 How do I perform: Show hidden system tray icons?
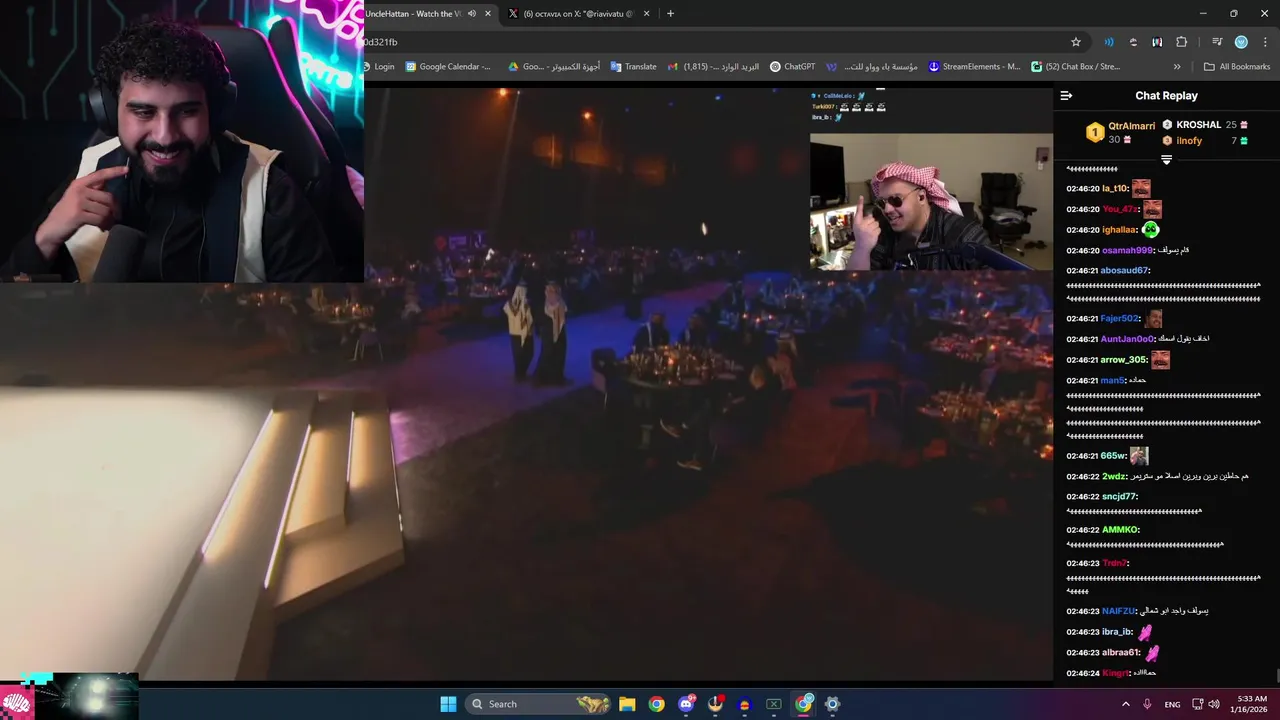[1126, 704]
